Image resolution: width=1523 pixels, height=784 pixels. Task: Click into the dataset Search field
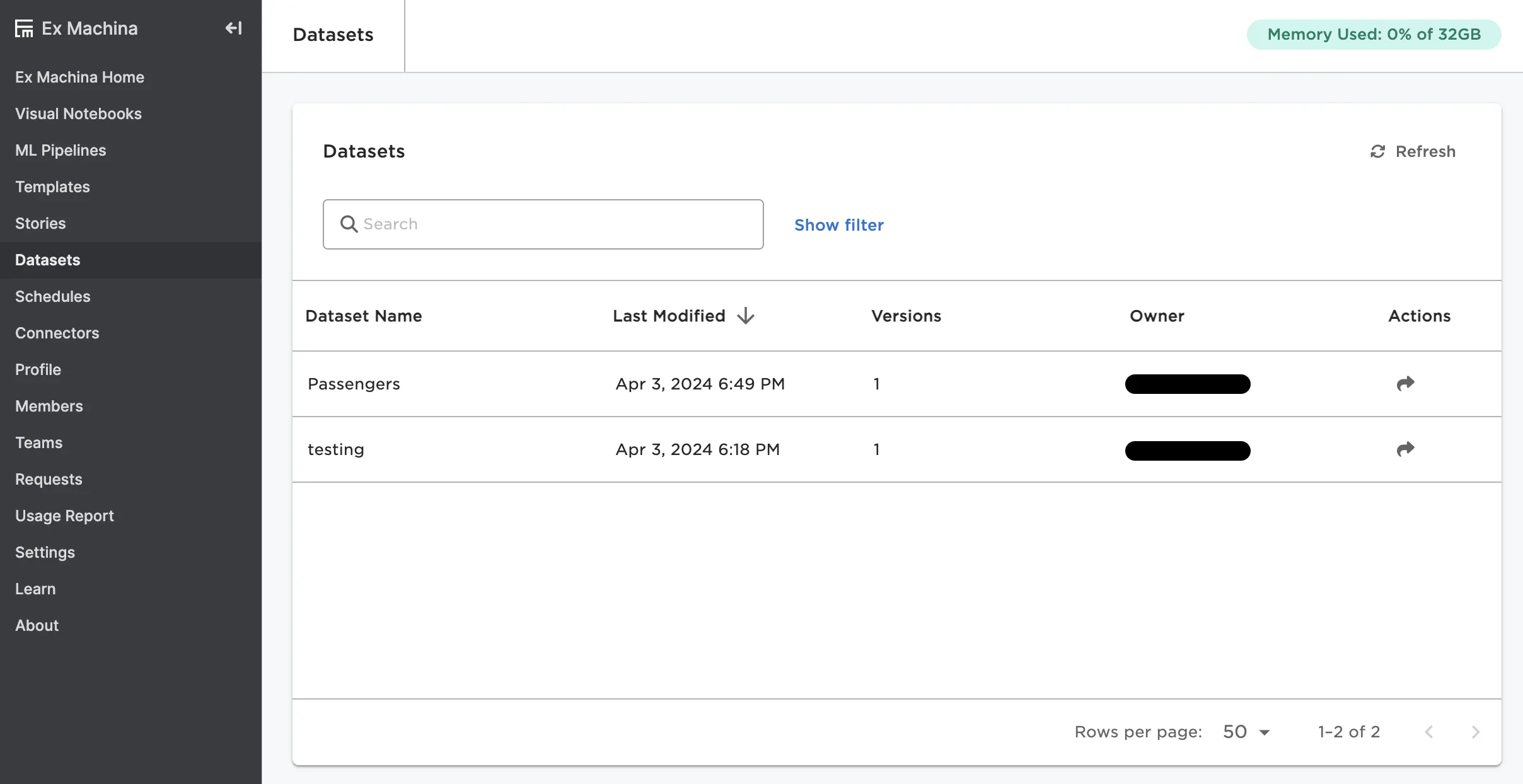(x=555, y=224)
